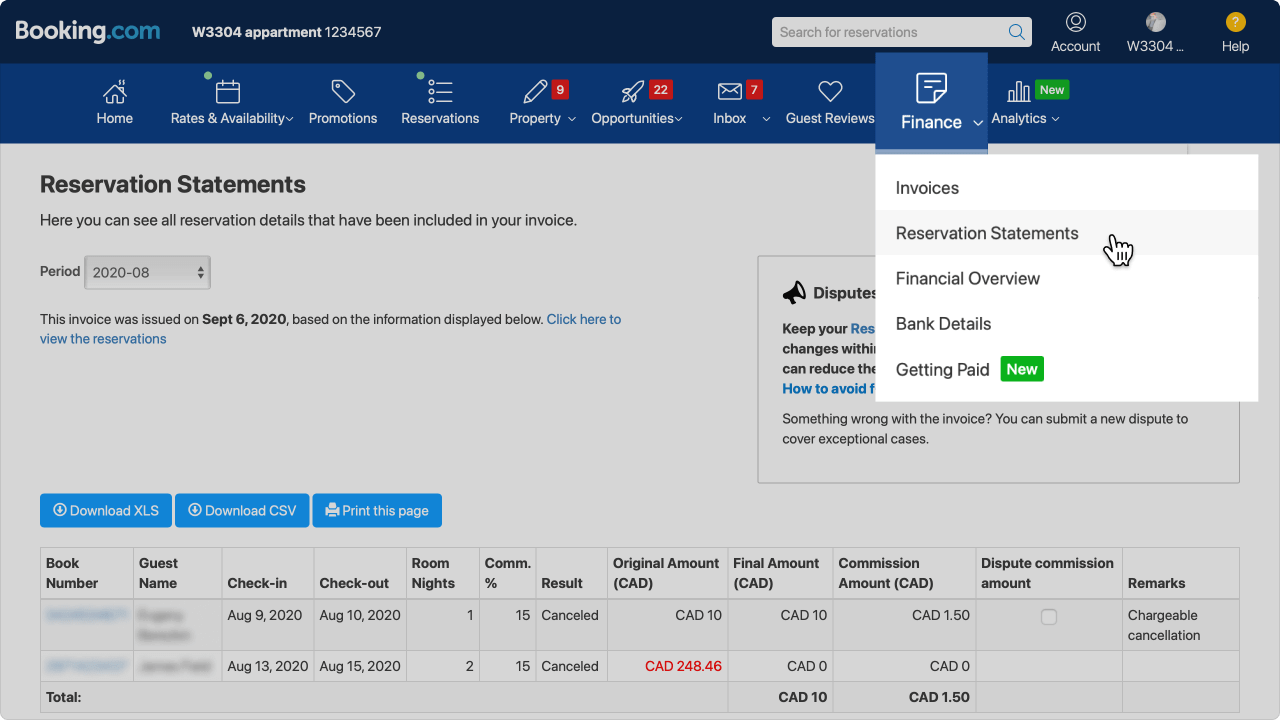
Task: Click the search magnifier in reservations search
Action: (1016, 32)
